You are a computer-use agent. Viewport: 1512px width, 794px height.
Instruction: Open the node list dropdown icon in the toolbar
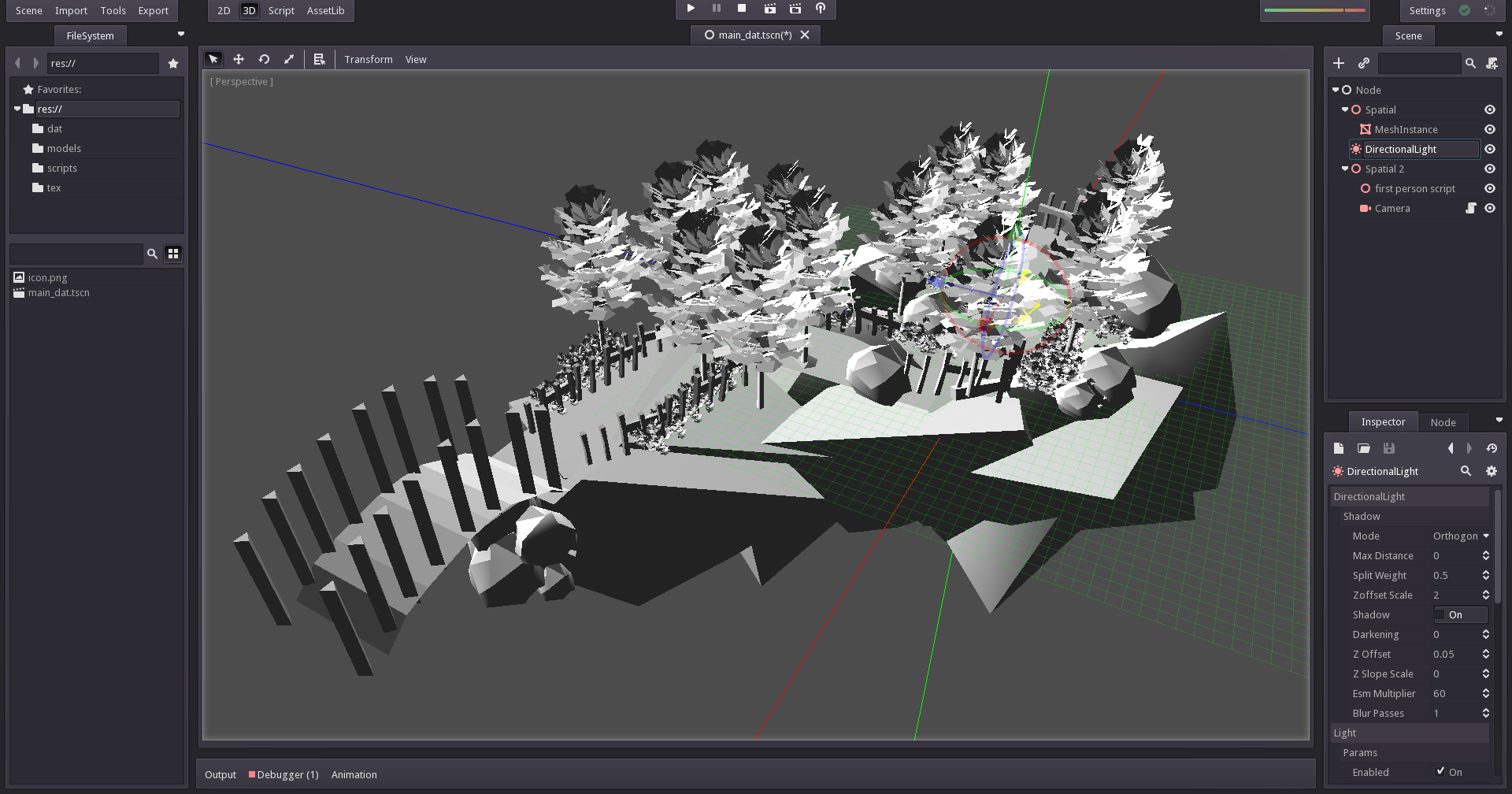(x=320, y=59)
